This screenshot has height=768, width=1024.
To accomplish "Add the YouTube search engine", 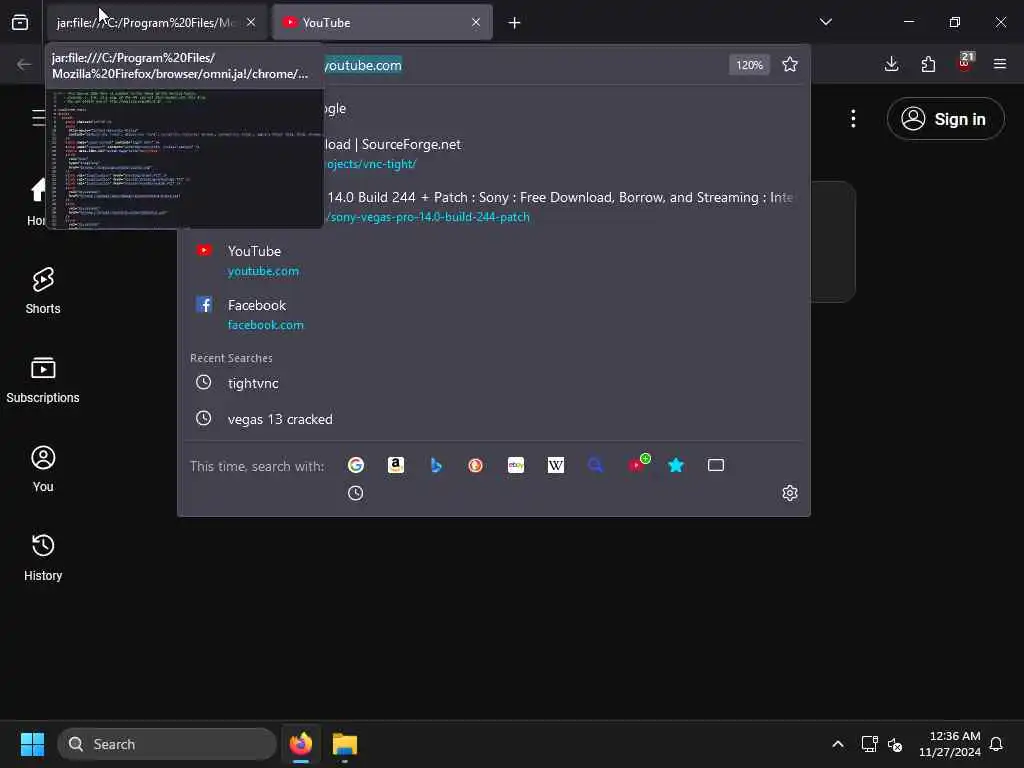I will click(639, 464).
